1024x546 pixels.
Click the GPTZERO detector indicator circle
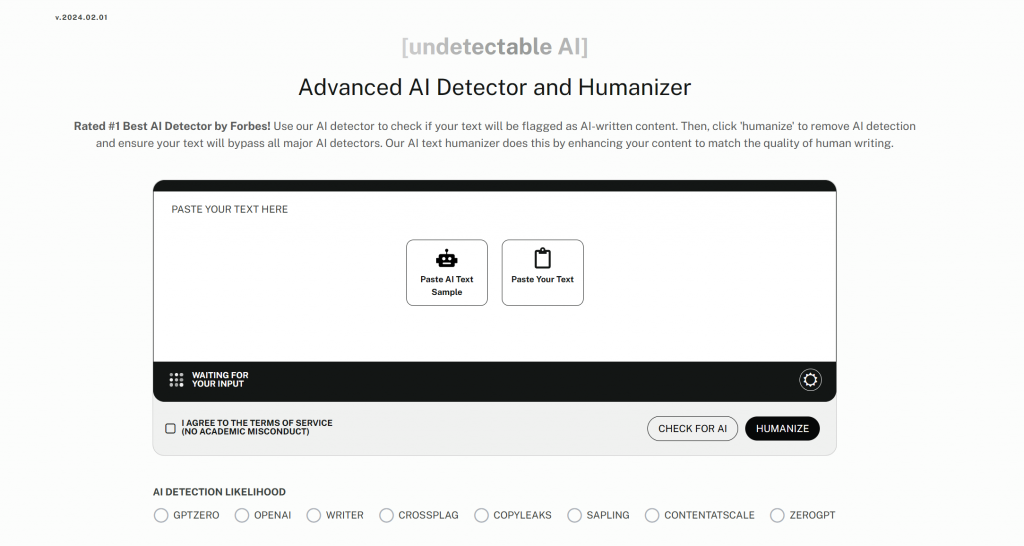point(161,515)
